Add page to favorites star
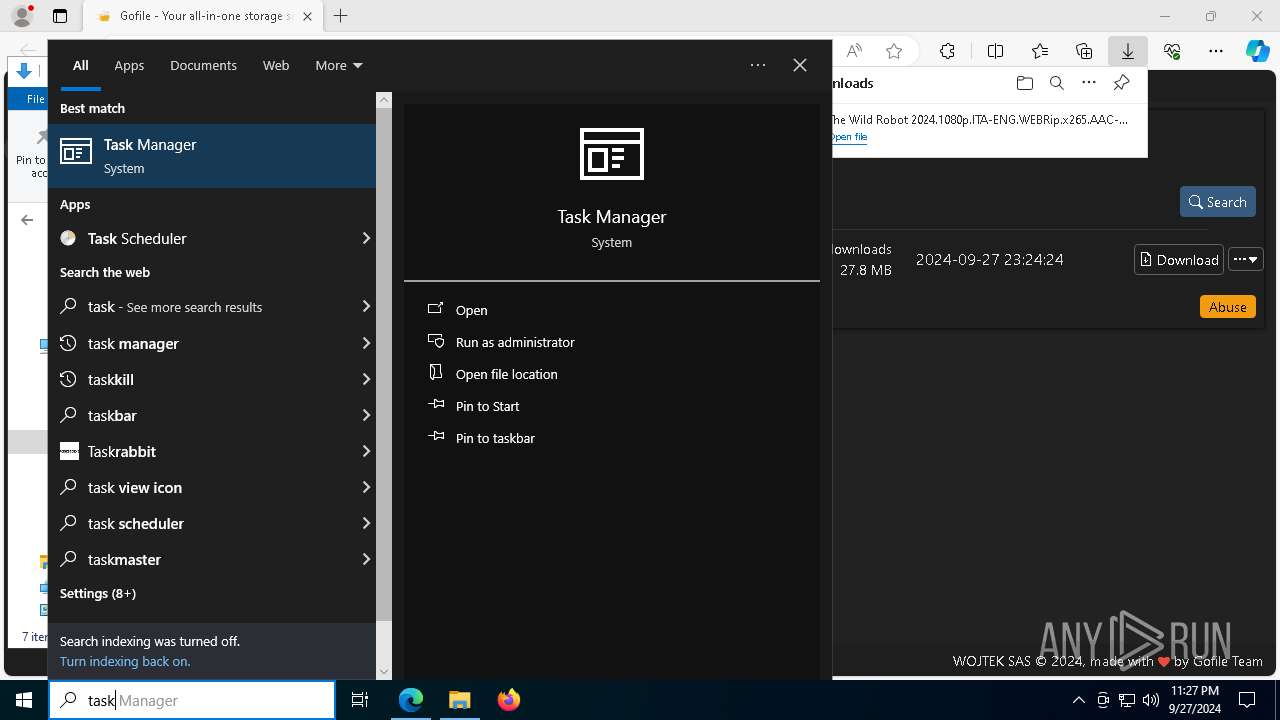This screenshot has width=1280, height=720. [x=894, y=51]
